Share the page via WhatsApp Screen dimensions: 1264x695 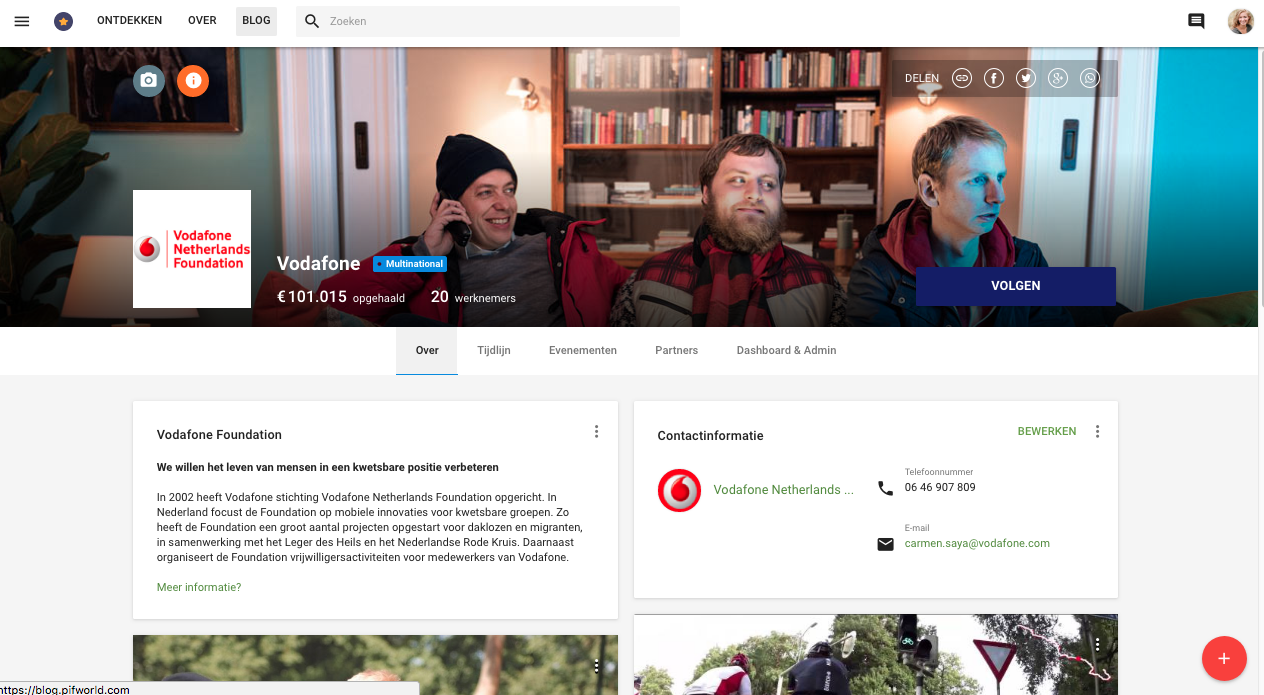click(x=1090, y=78)
